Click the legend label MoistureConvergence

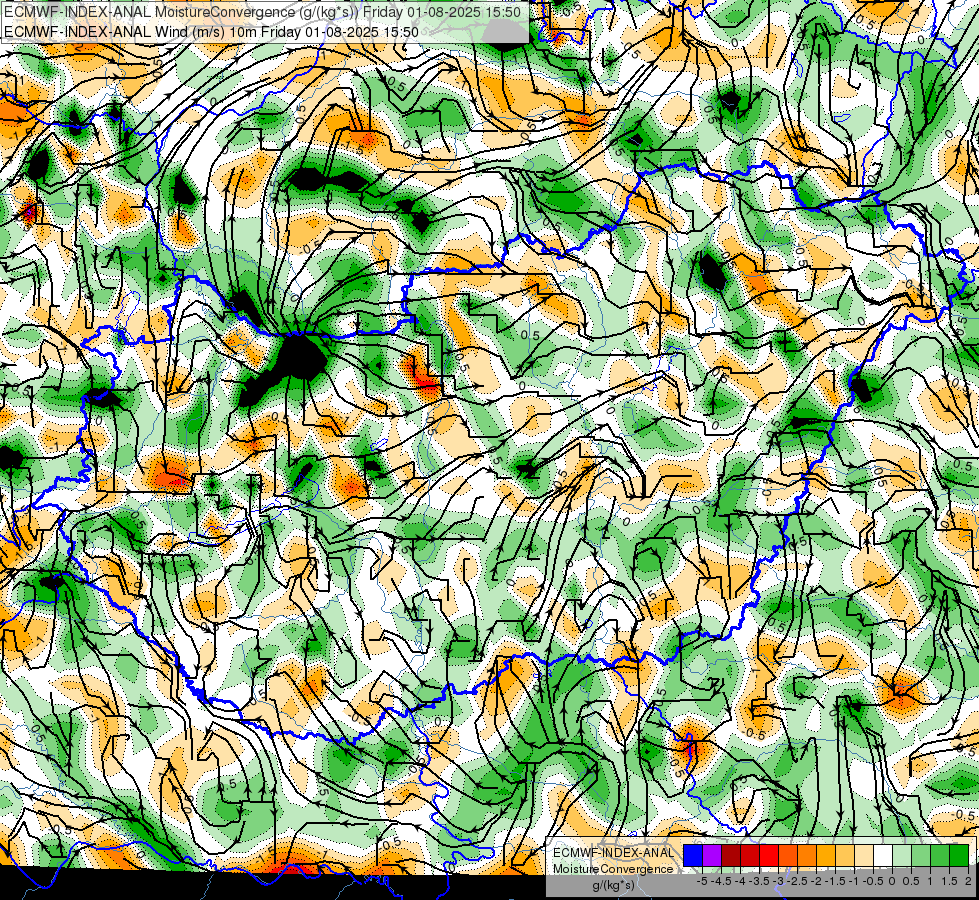pos(613,869)
